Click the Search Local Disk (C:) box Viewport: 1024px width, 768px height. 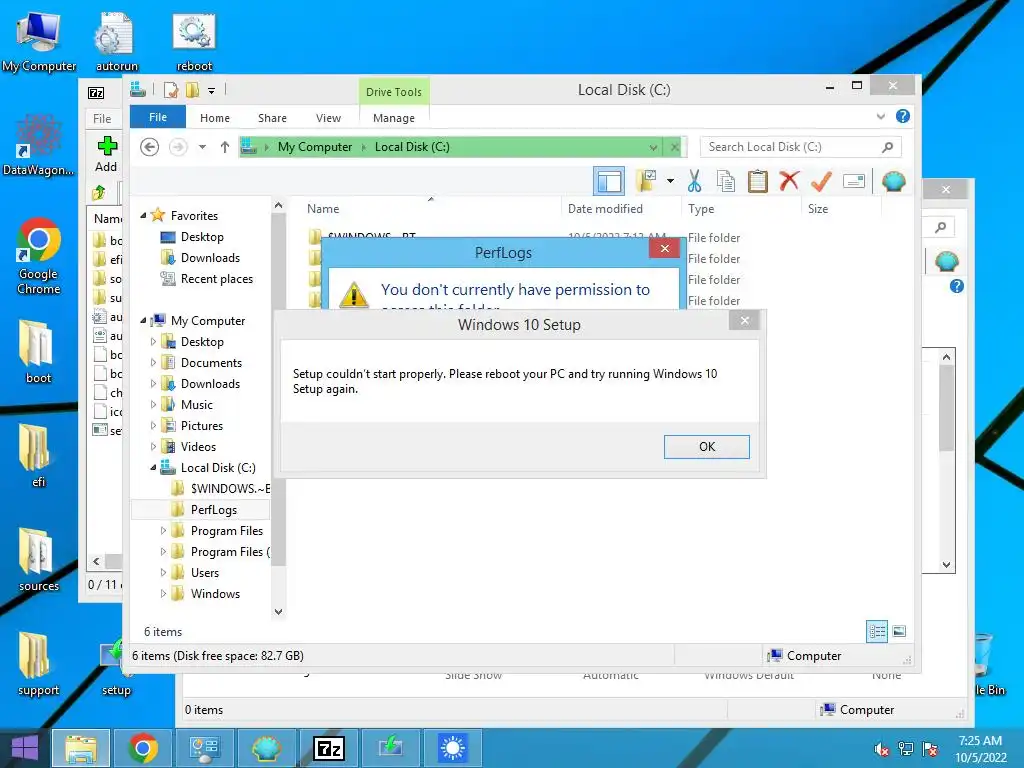pos(800,147)
